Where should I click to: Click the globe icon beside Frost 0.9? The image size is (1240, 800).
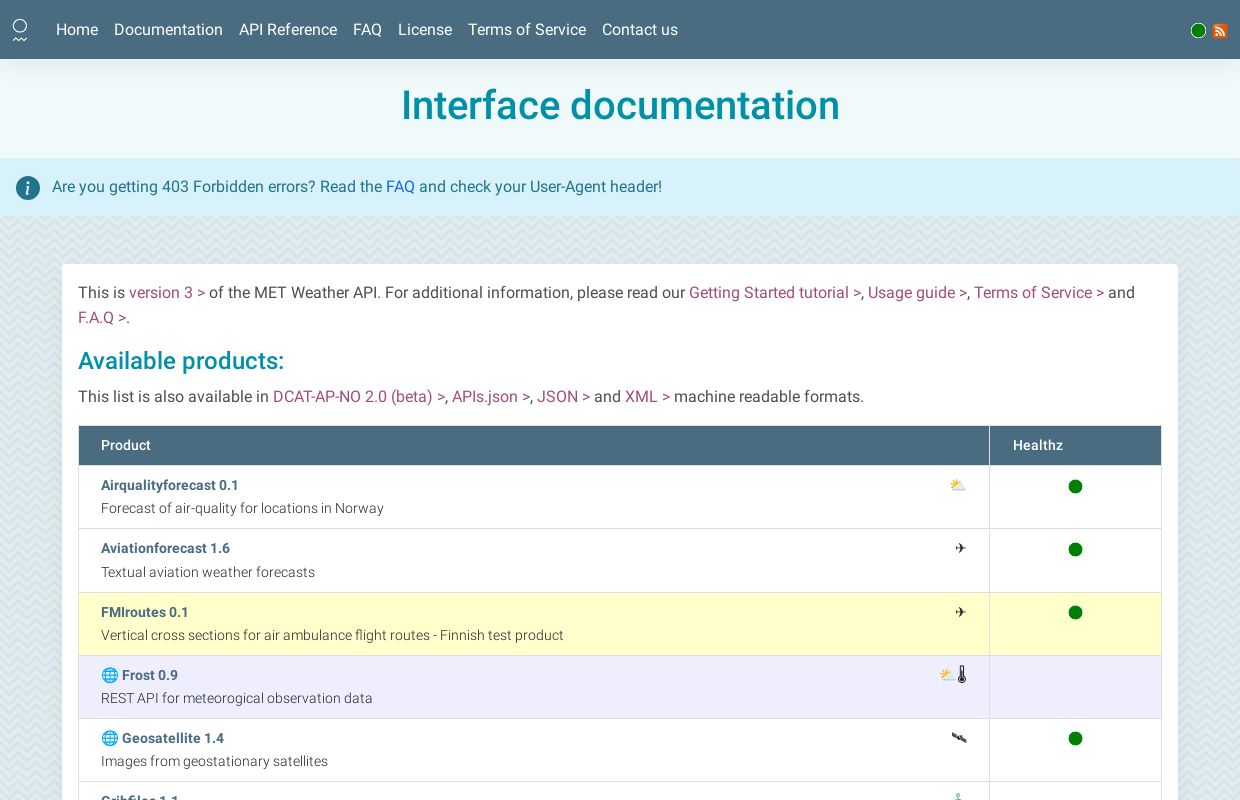pyautogui.click(x=110, y=676)
